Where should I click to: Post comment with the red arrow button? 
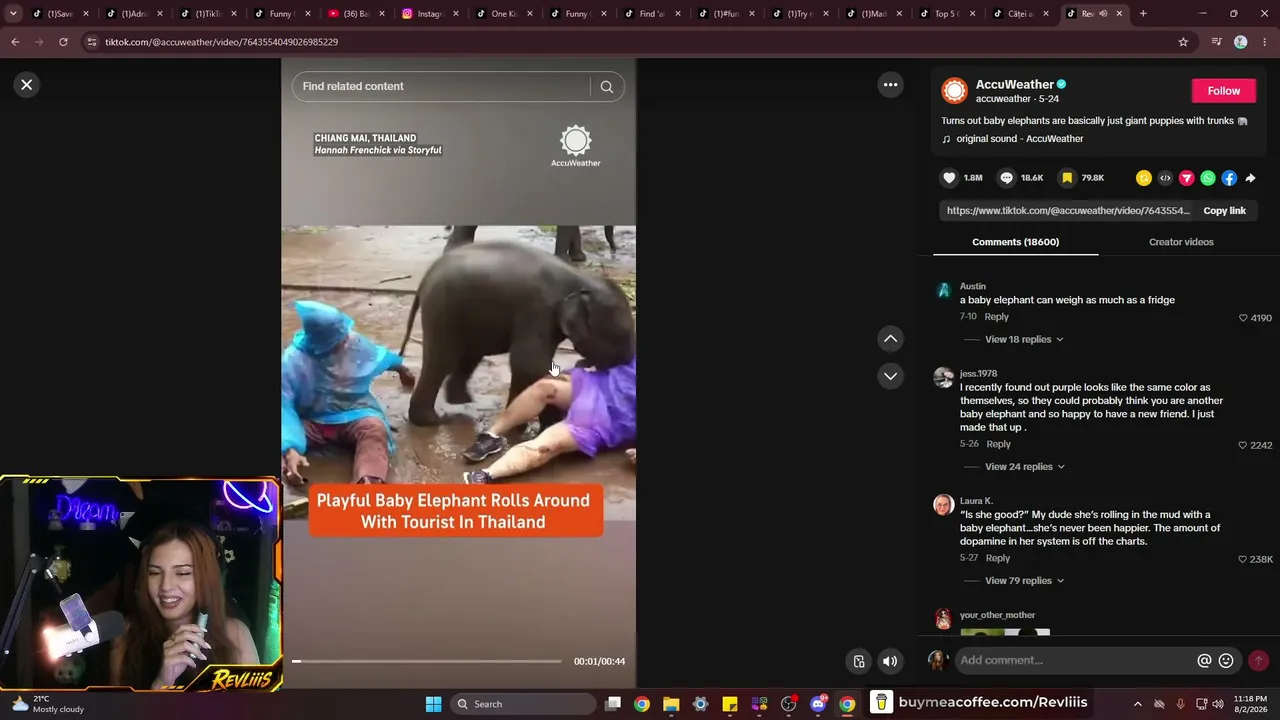coord(1258,661)
